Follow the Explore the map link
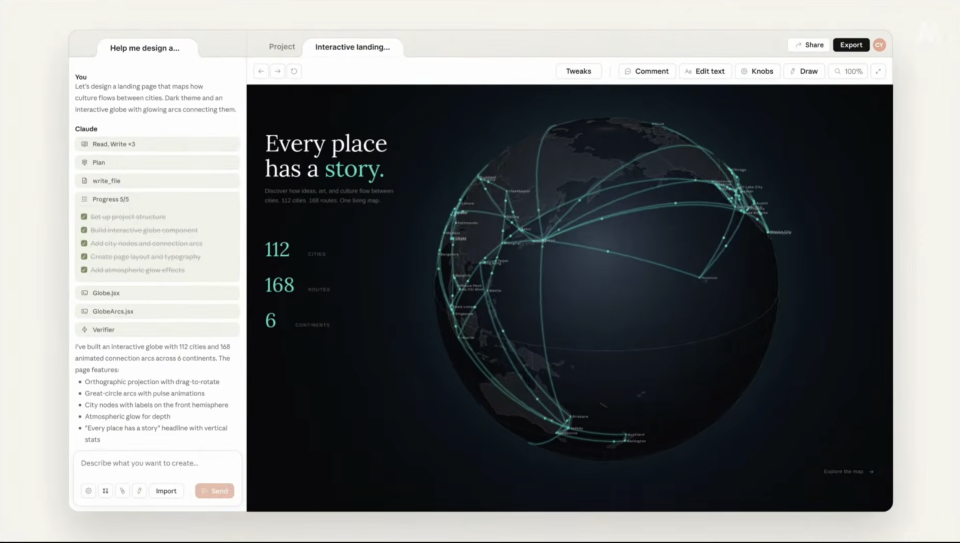This screenshot has width=960, height=543. [849, 471]
